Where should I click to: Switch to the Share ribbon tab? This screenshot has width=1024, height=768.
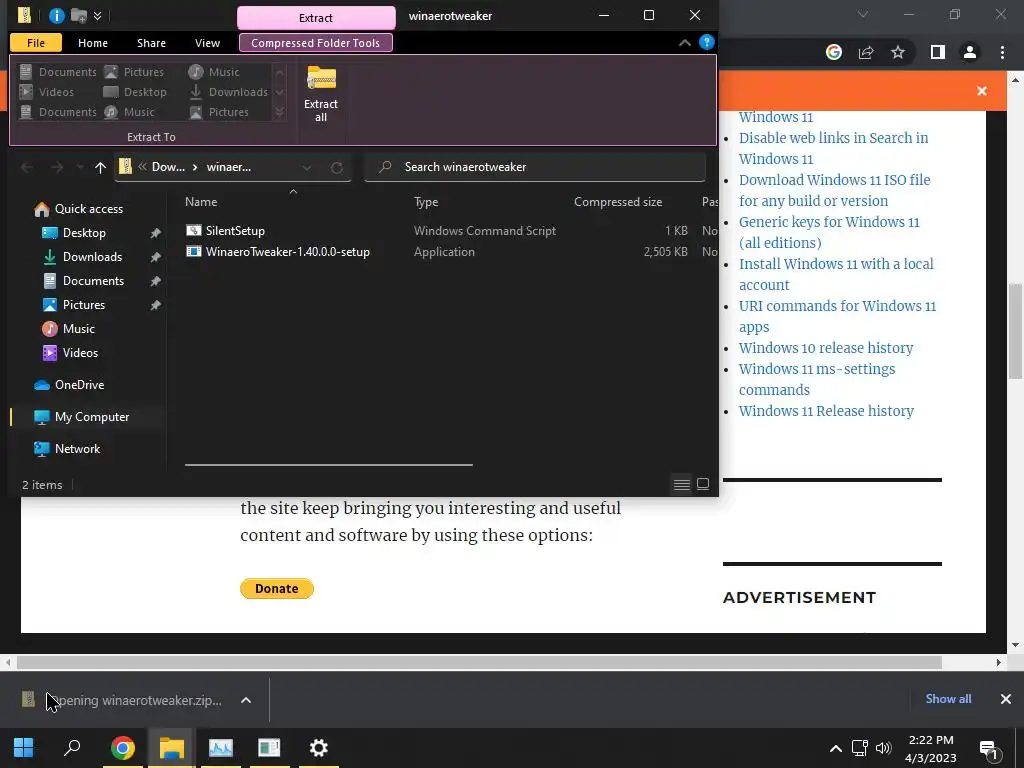tap(152, 43)
